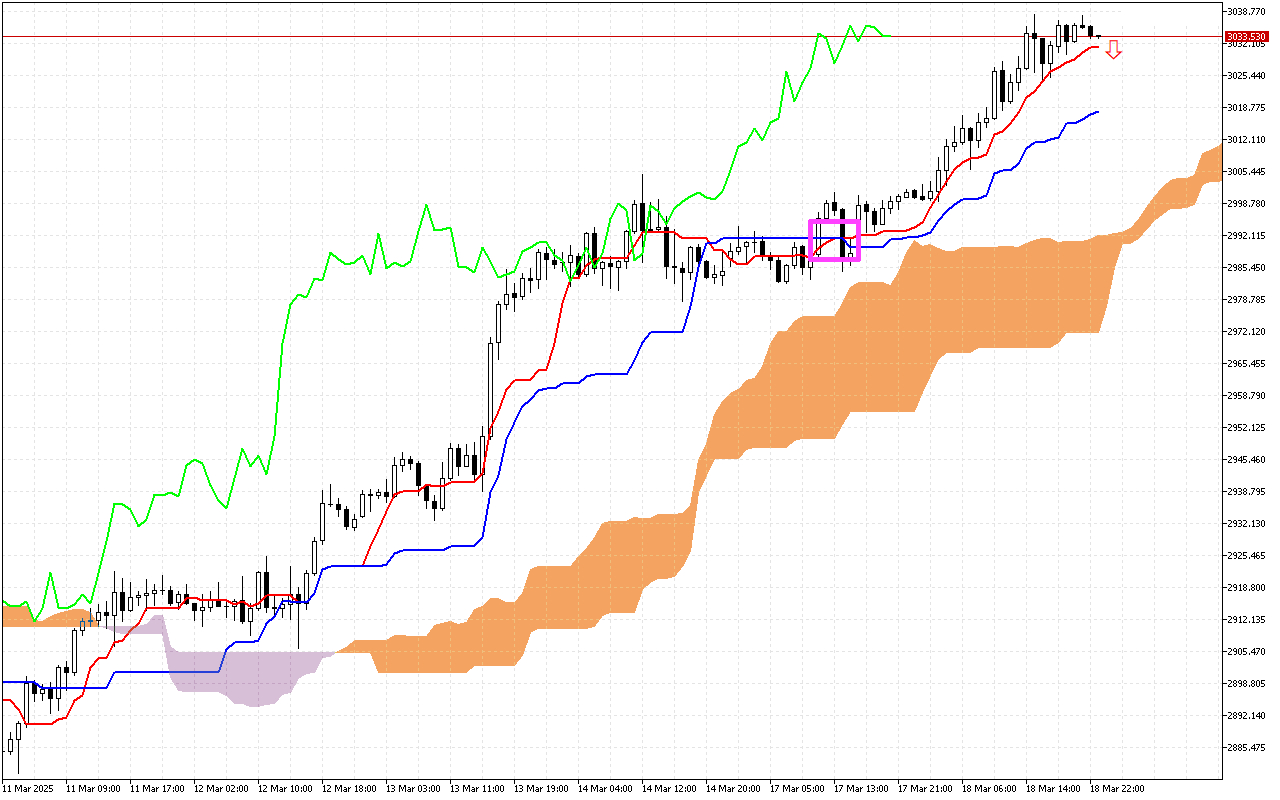Select the 2932.130 price axis label

[1246, 524]
